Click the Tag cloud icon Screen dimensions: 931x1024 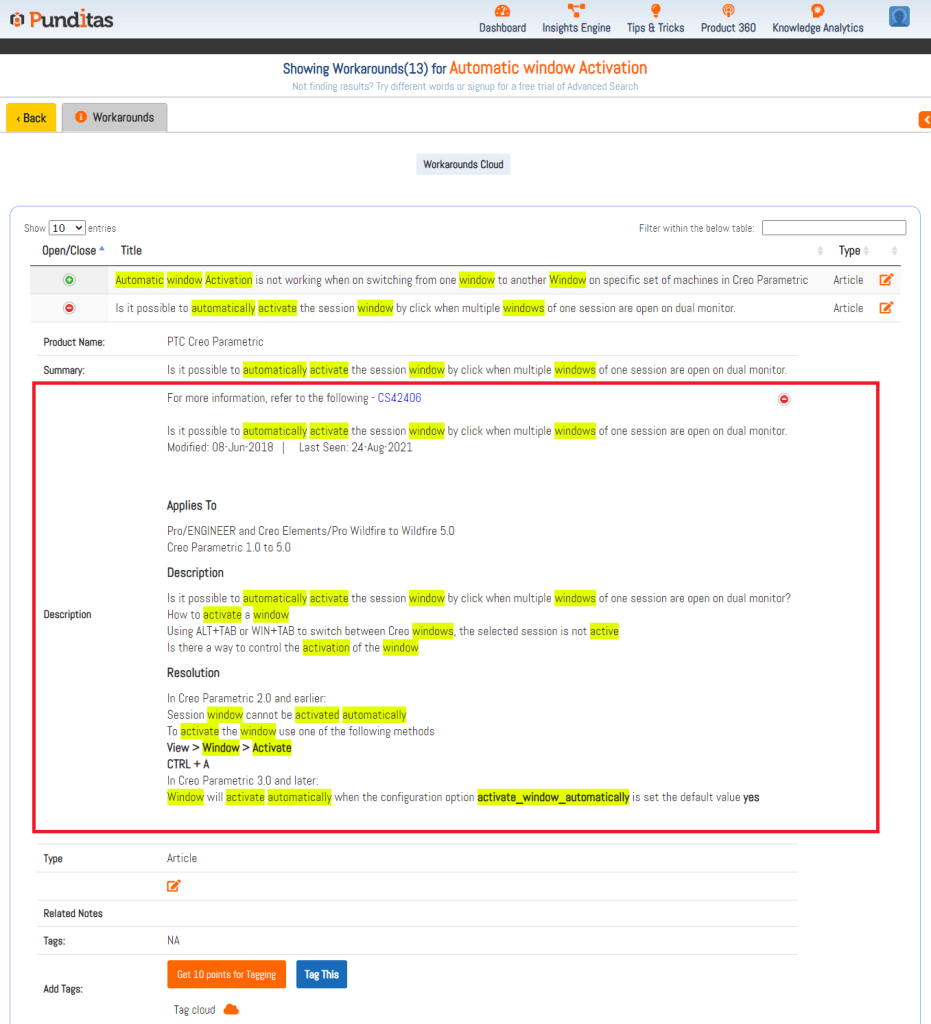click(x=231, y=1009)
